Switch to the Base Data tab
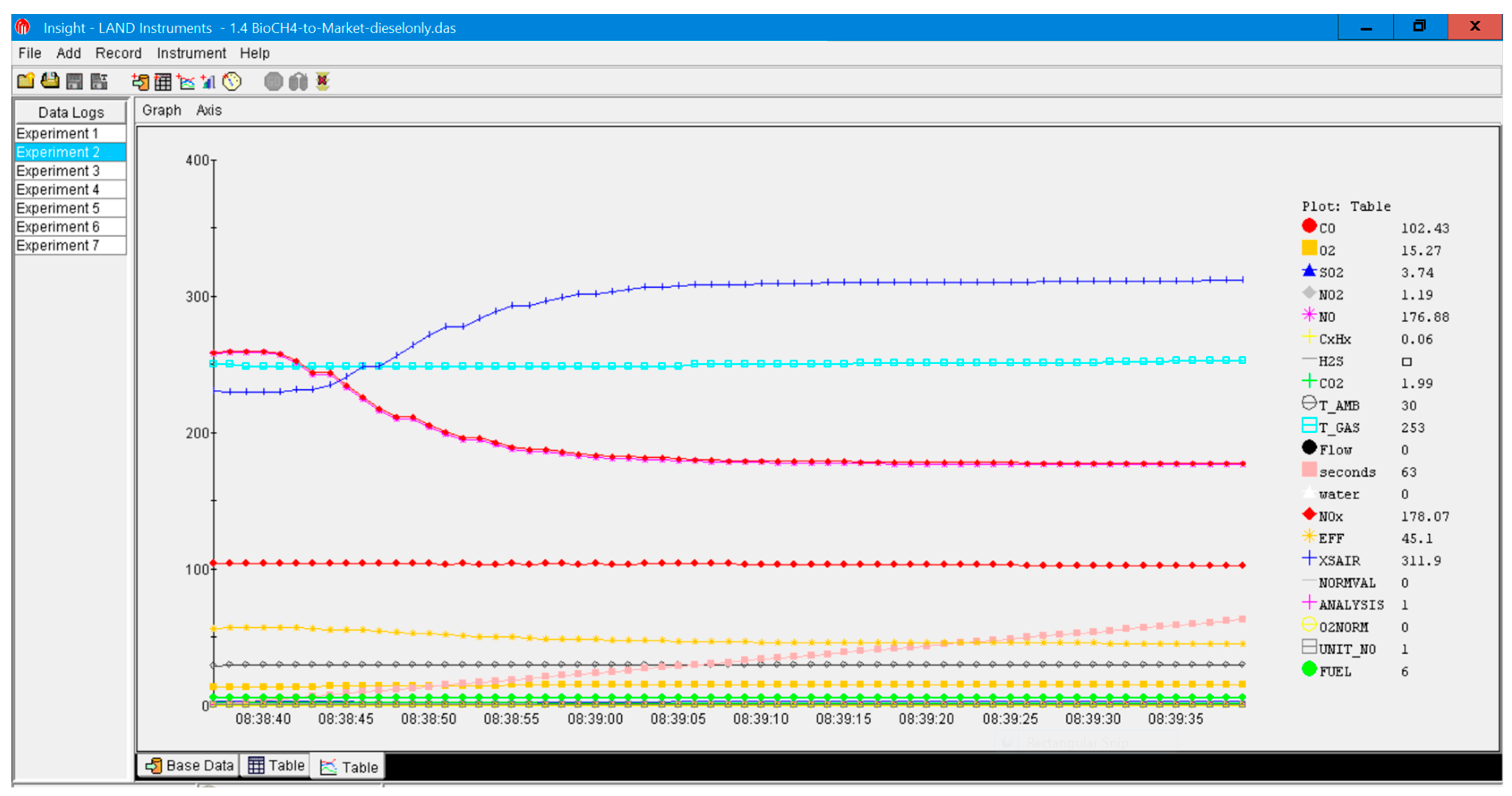The height and width of the screenshot is (796, 1512). [189, 766]
